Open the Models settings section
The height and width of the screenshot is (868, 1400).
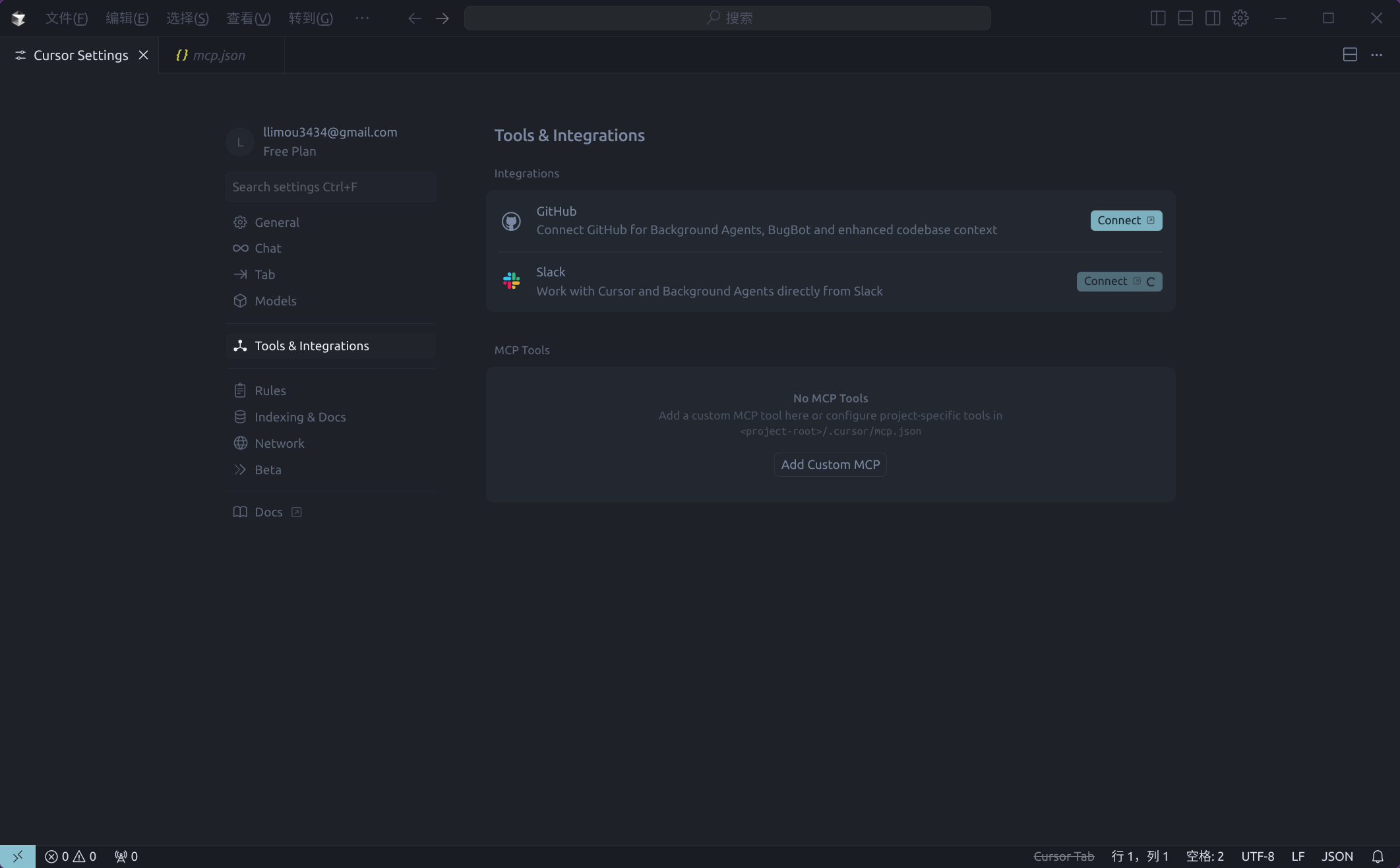(275, 301)
